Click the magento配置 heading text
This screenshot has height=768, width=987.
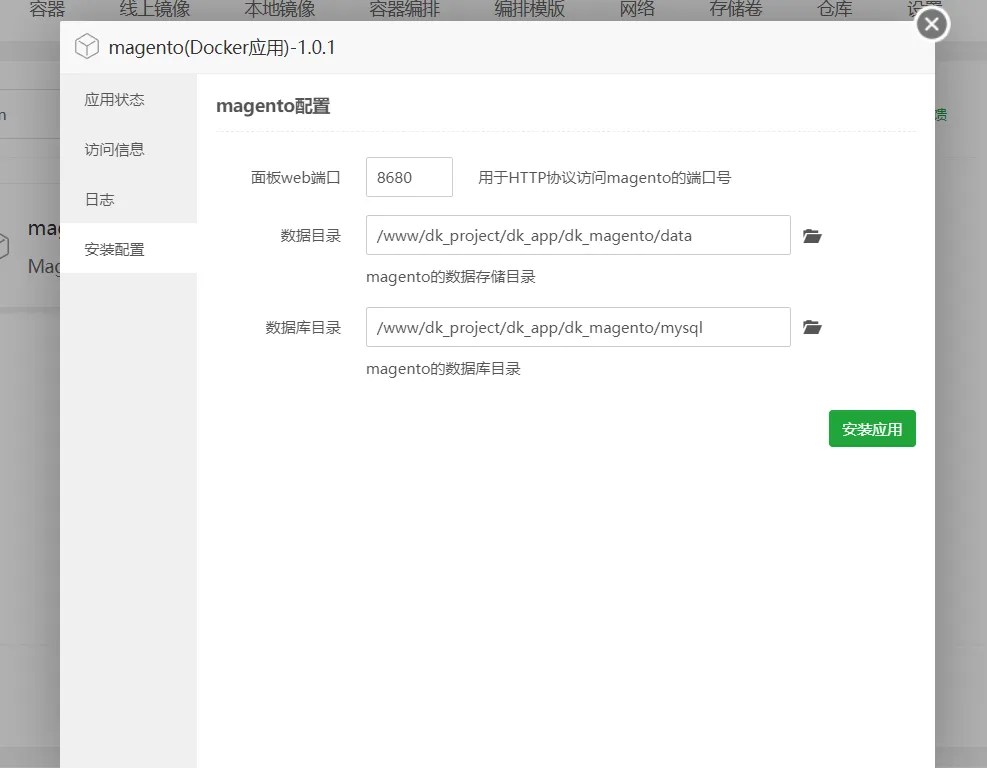pyautogui.click(x=273, y=106)
